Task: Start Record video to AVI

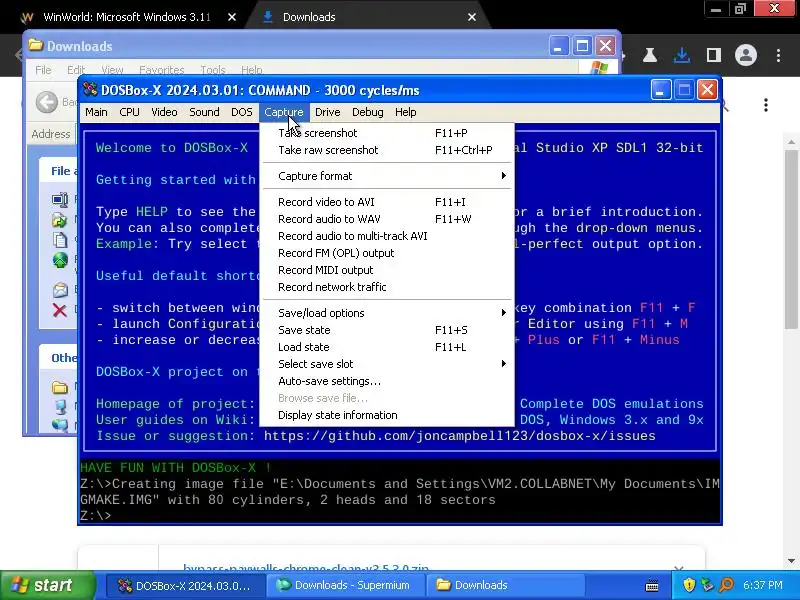Action: pos(387,202)
